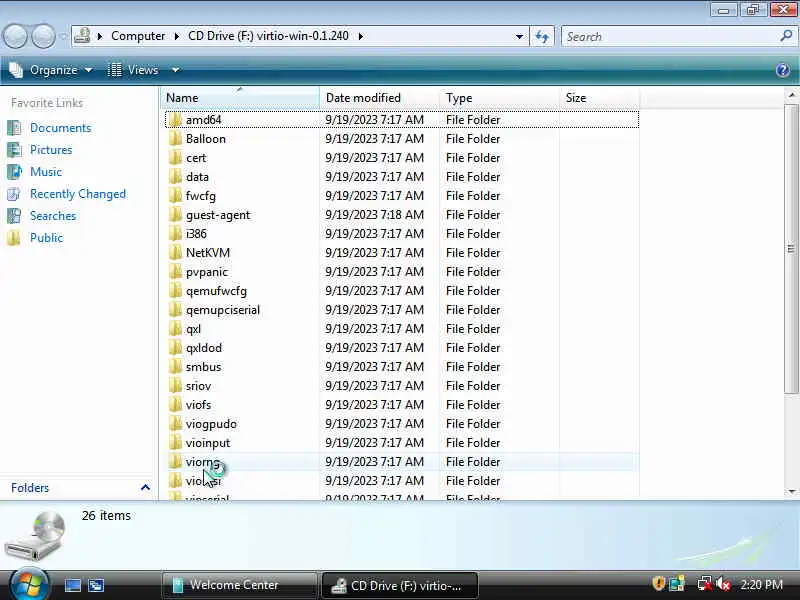Screen dimensions: 800x600
Task: Click the vertical scrollbar thumb
Action: tap(791, 248)
